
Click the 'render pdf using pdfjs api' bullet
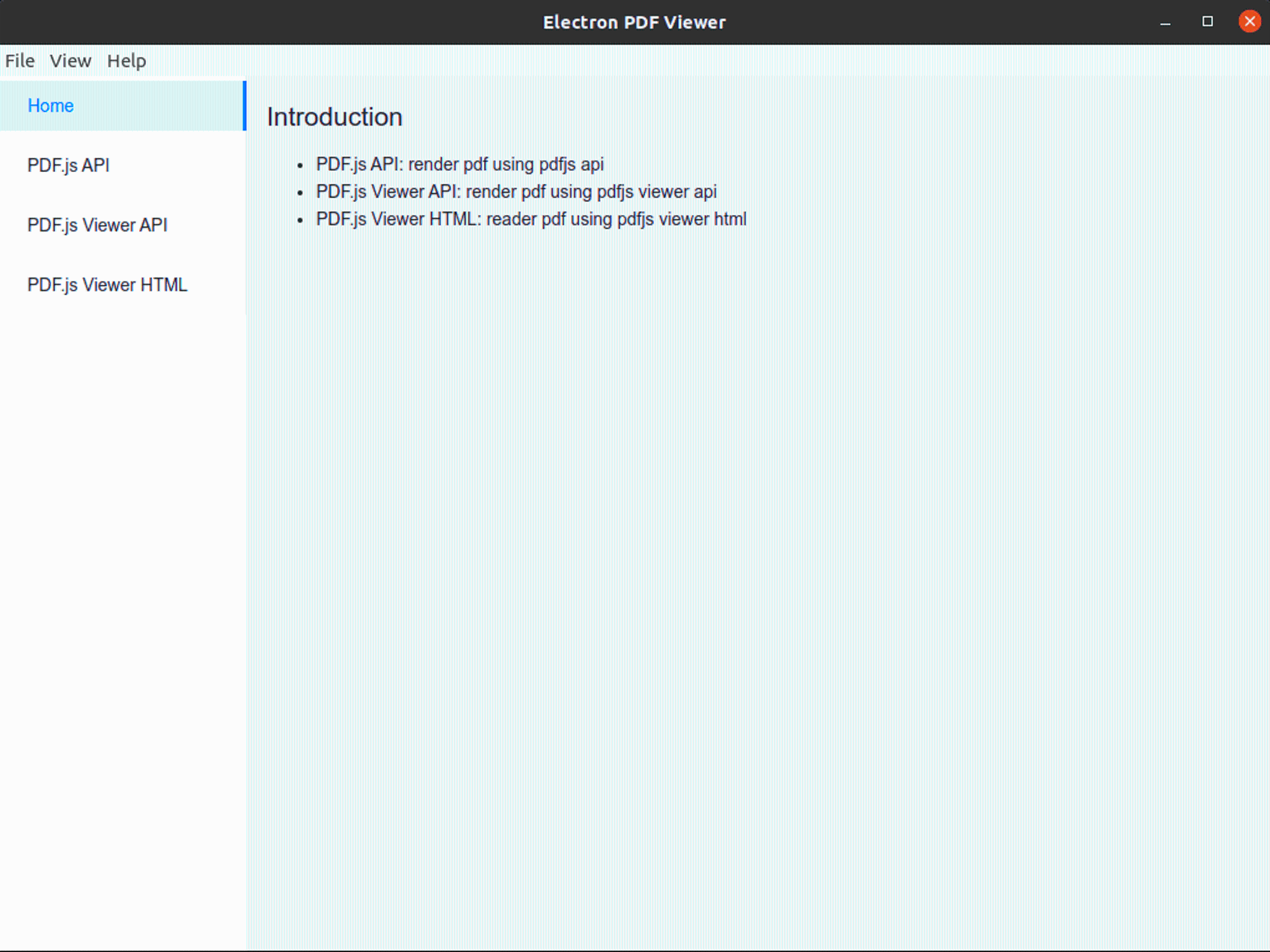tap(460, 164)
